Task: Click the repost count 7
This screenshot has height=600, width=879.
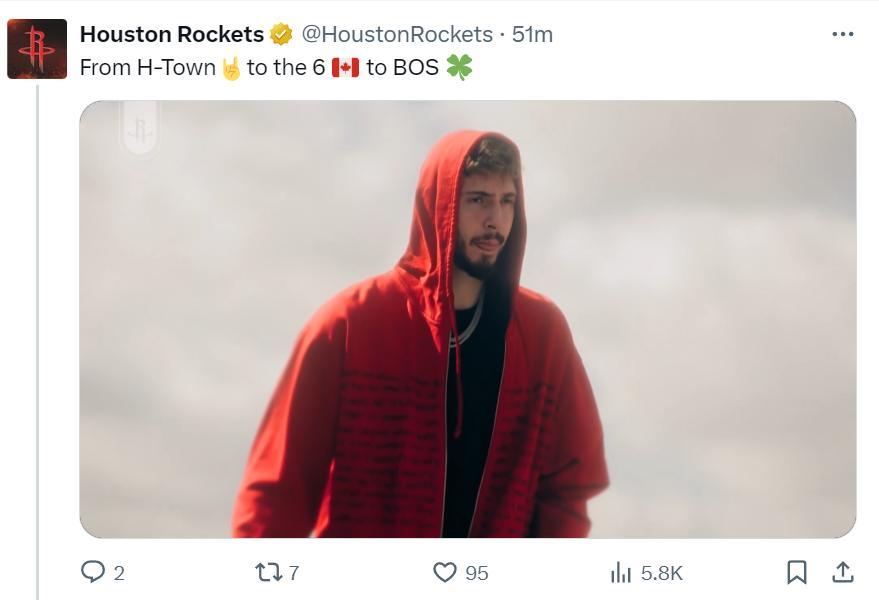Action: pos(294,573)
